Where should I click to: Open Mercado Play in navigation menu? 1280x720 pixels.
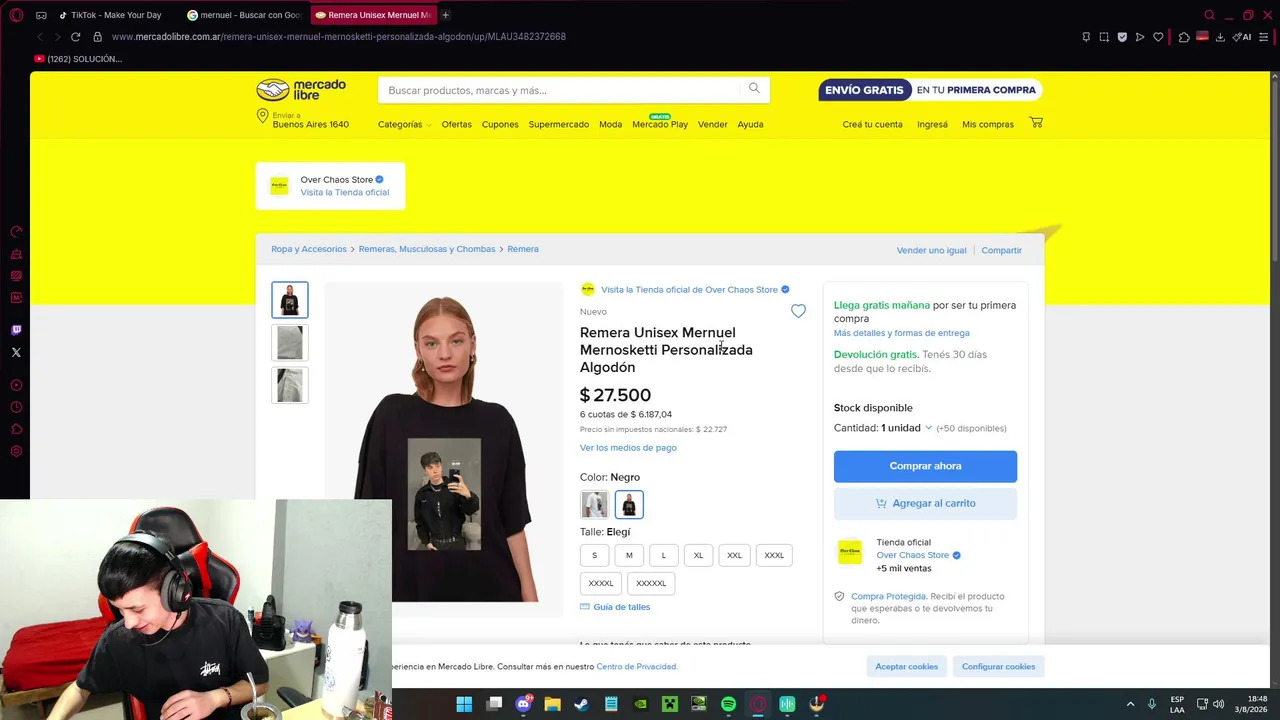click(x=660, y=124)
